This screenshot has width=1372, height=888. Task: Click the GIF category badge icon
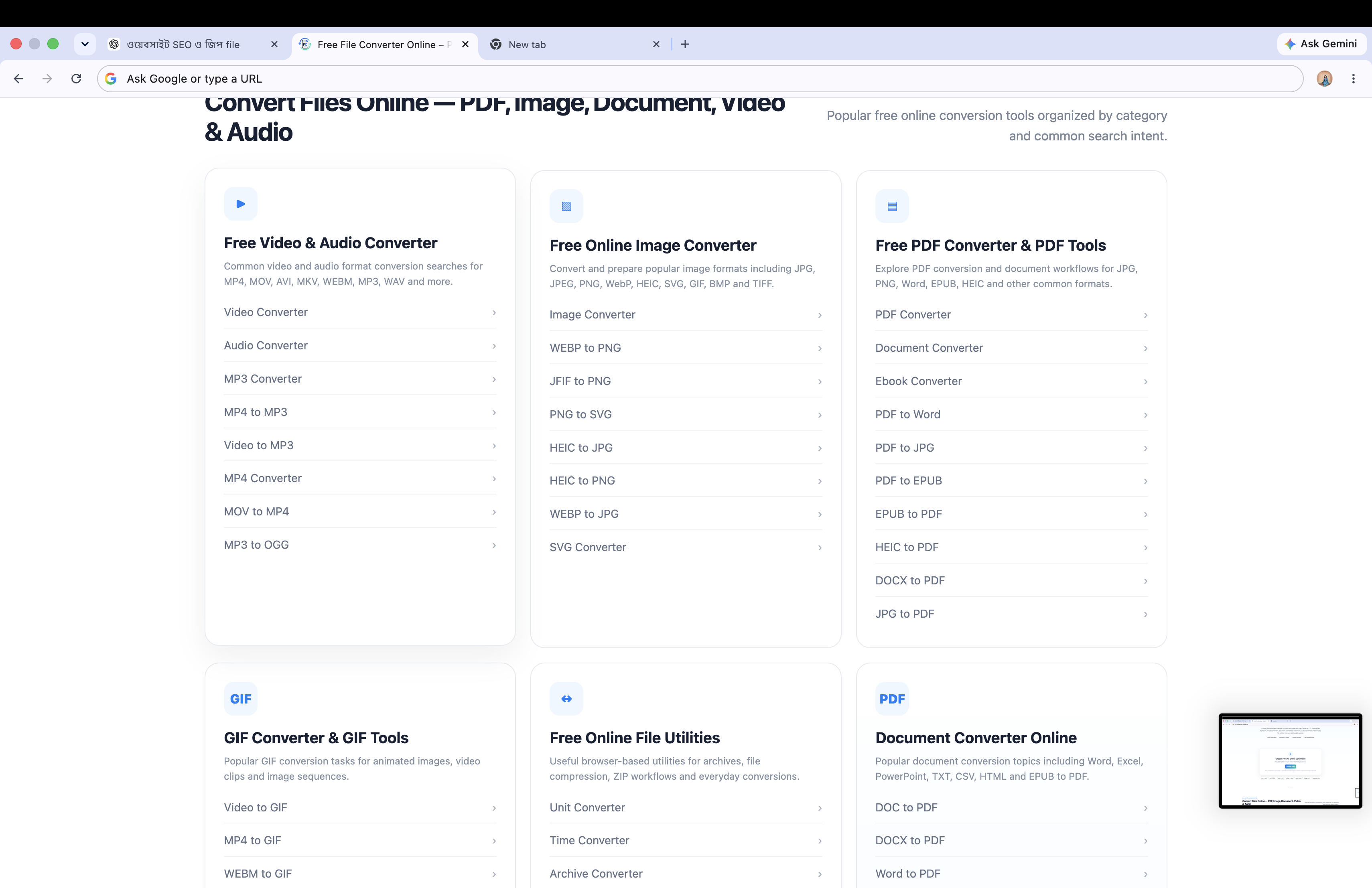coord(240,699)
